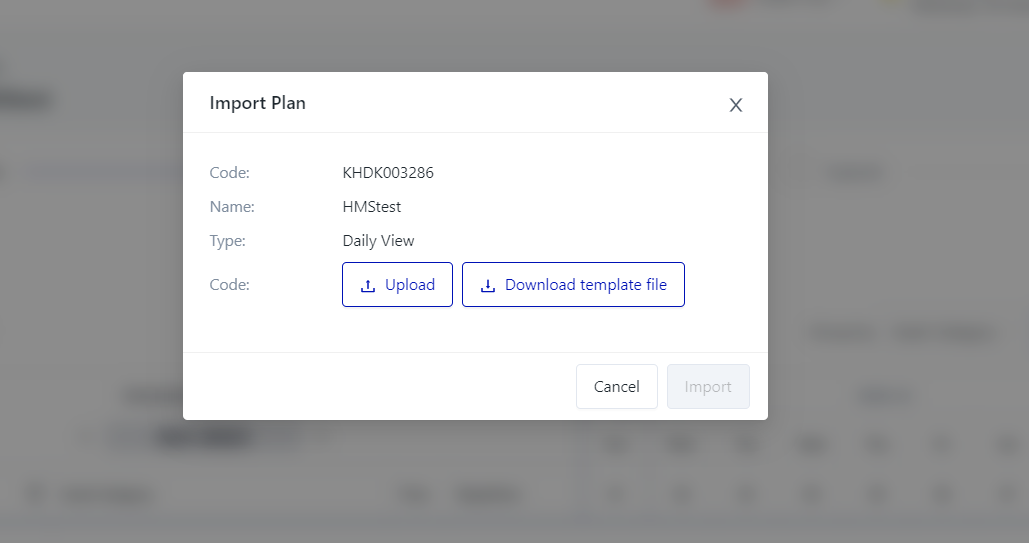Cancel the plan import
This screenshot has height=543, width=1029.
[616, 387]
